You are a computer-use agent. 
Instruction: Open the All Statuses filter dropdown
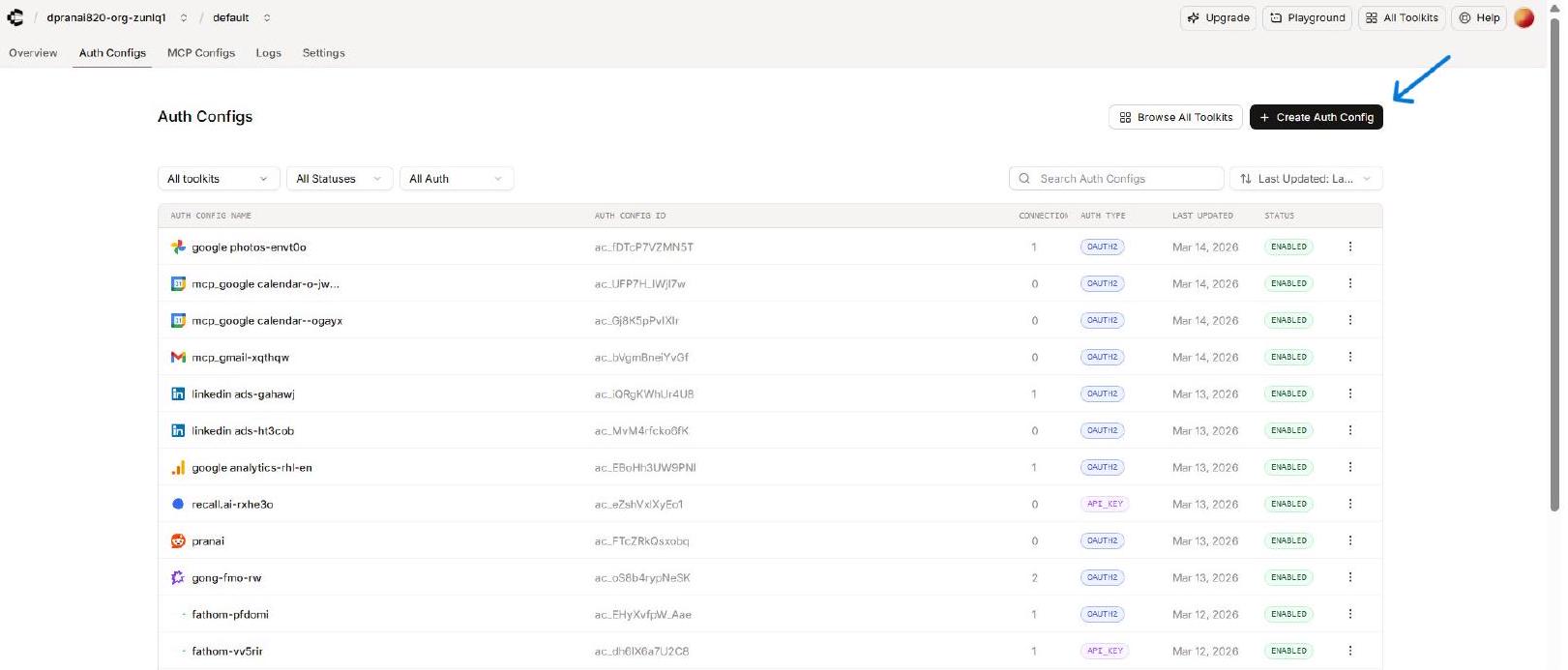[x=340, y=179]
